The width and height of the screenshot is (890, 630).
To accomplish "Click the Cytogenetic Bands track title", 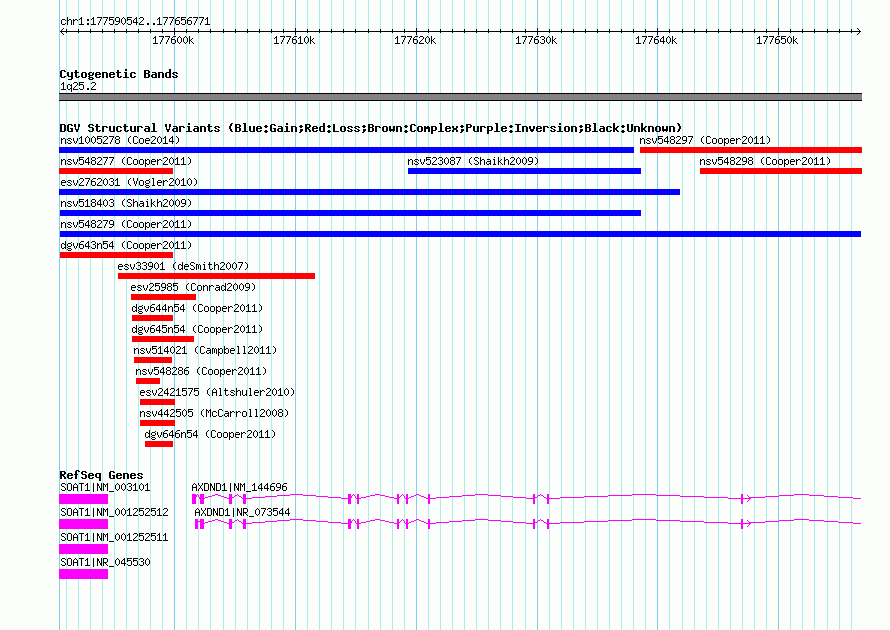I will tap(119, 74).
